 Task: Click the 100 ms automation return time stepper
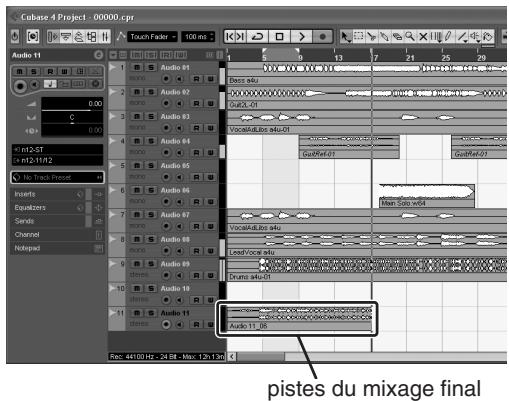pos(212,37)
